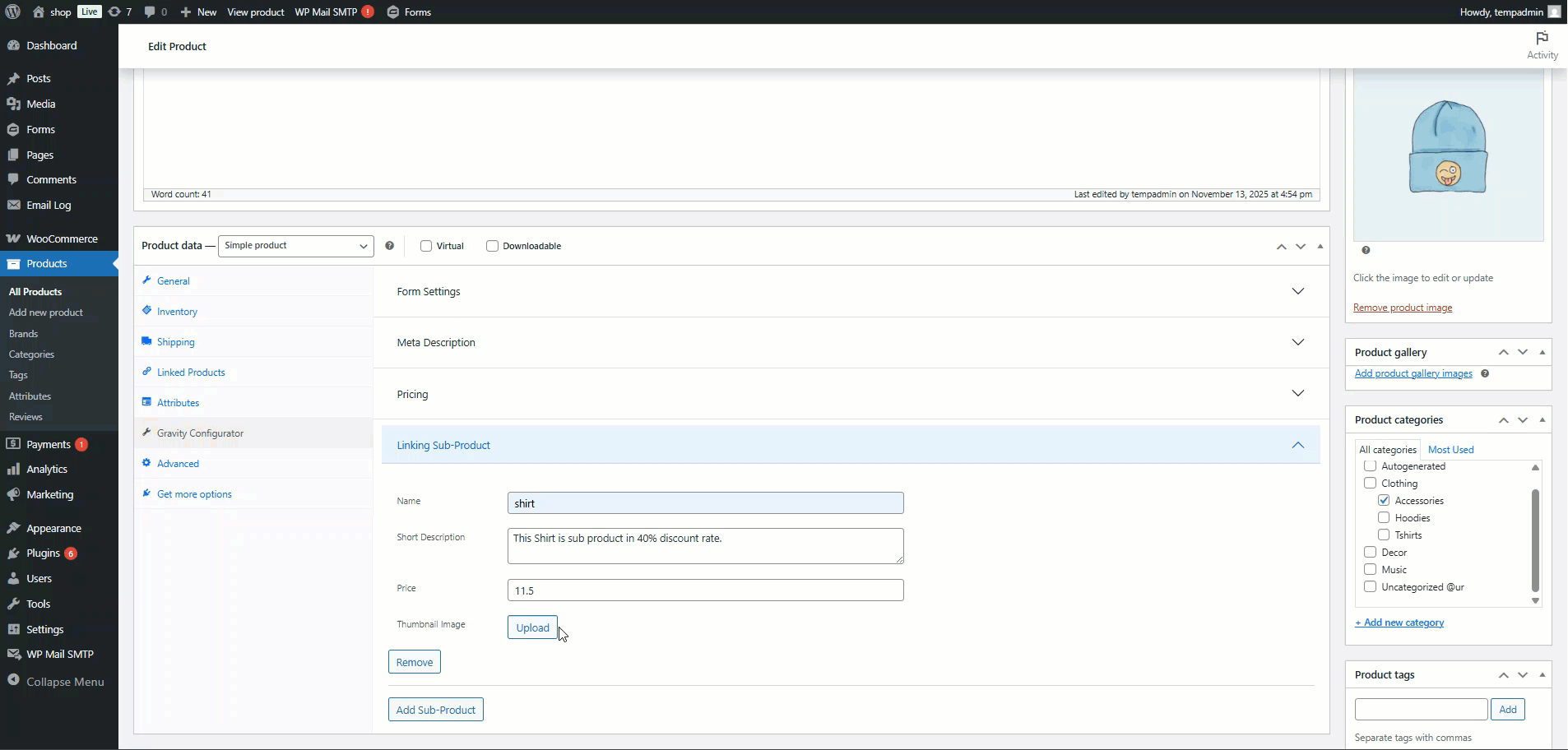Viewport: 1568px width, 750px height.
Task: Enable the Virtual checkbox
Action: point(426,246)
